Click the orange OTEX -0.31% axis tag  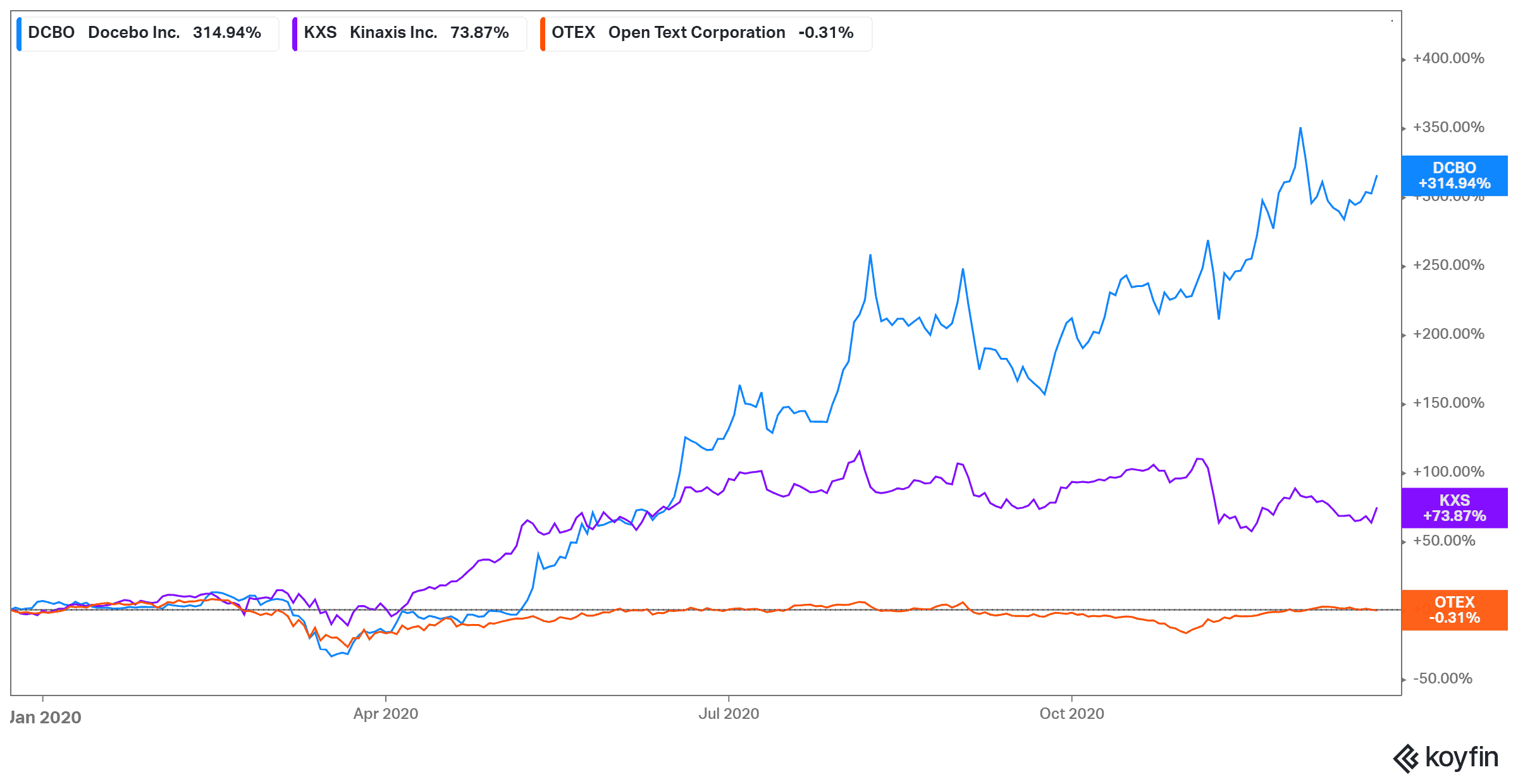(1454, 610)
